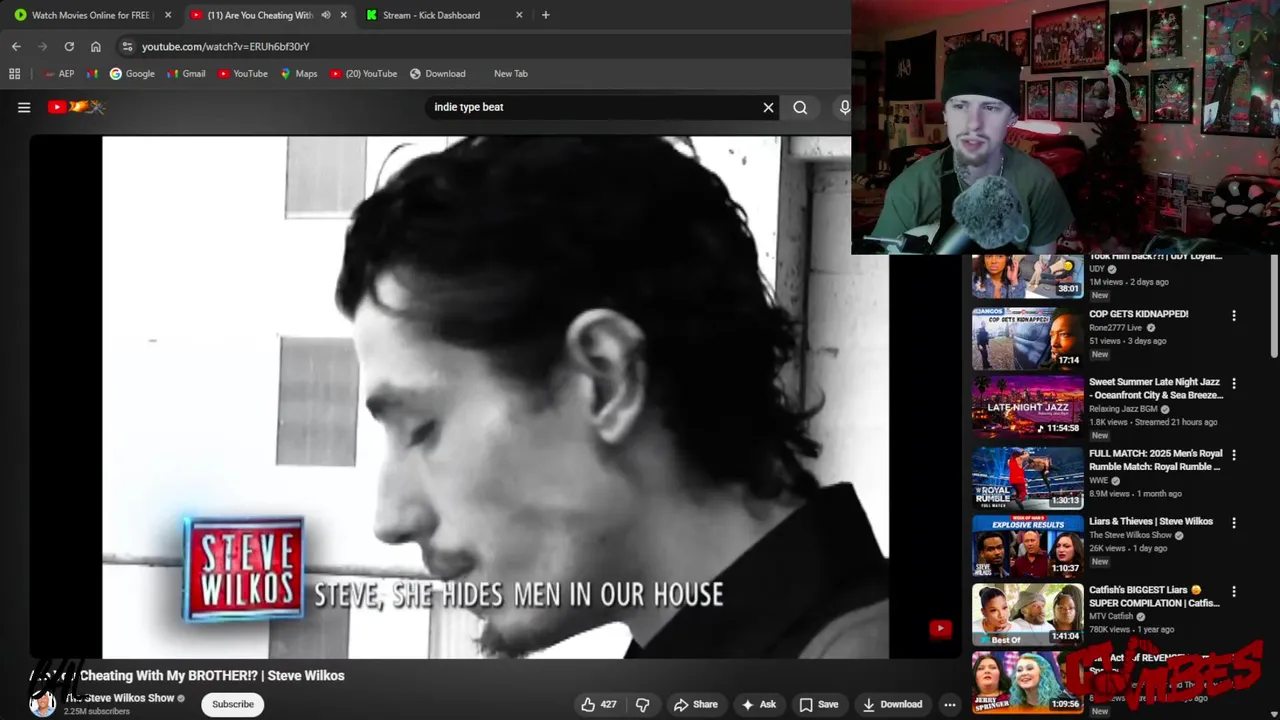Switch to Watch Movies Online tab

click(90, 15)
